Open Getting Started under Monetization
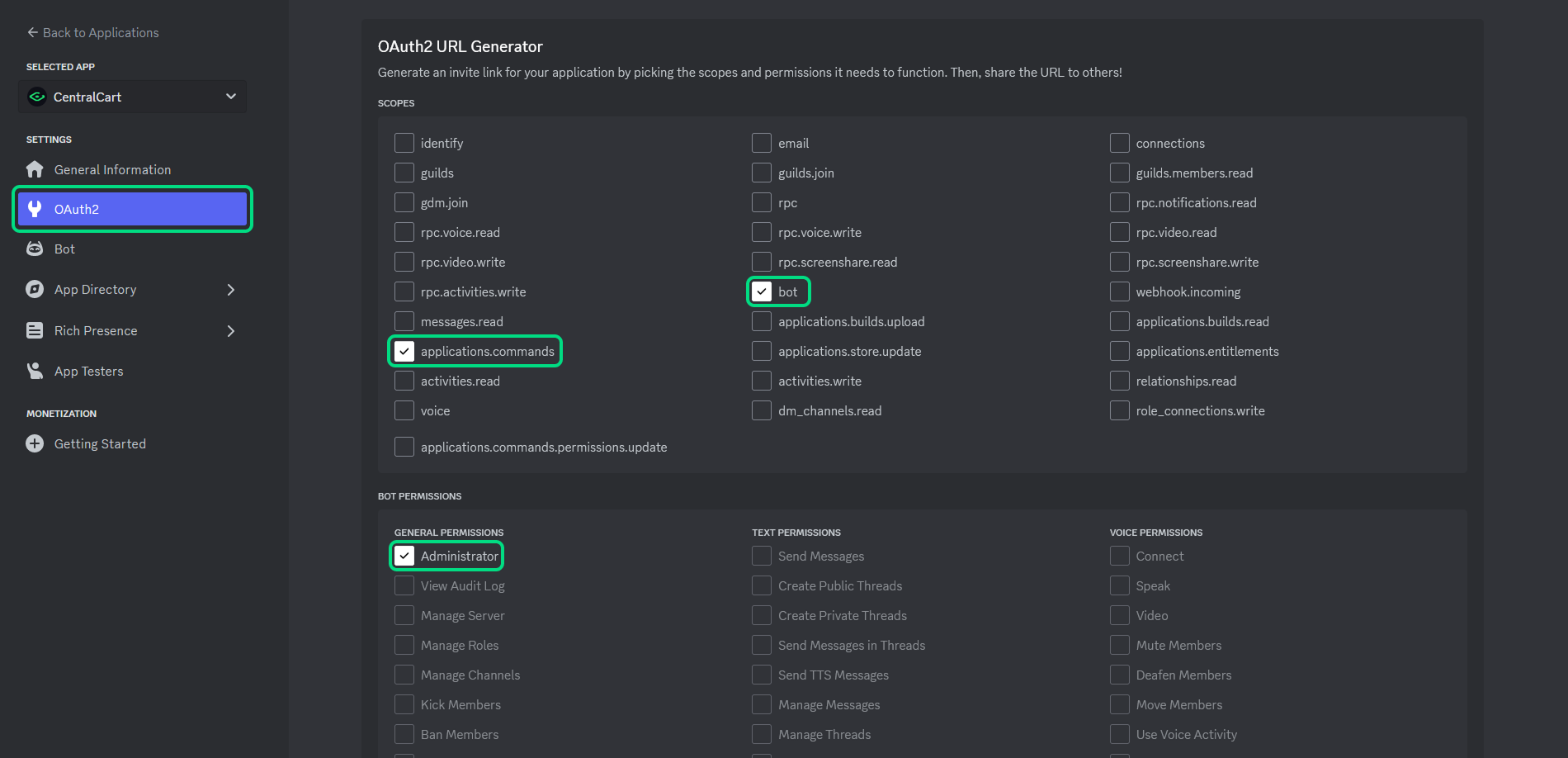 pos(100,443)
